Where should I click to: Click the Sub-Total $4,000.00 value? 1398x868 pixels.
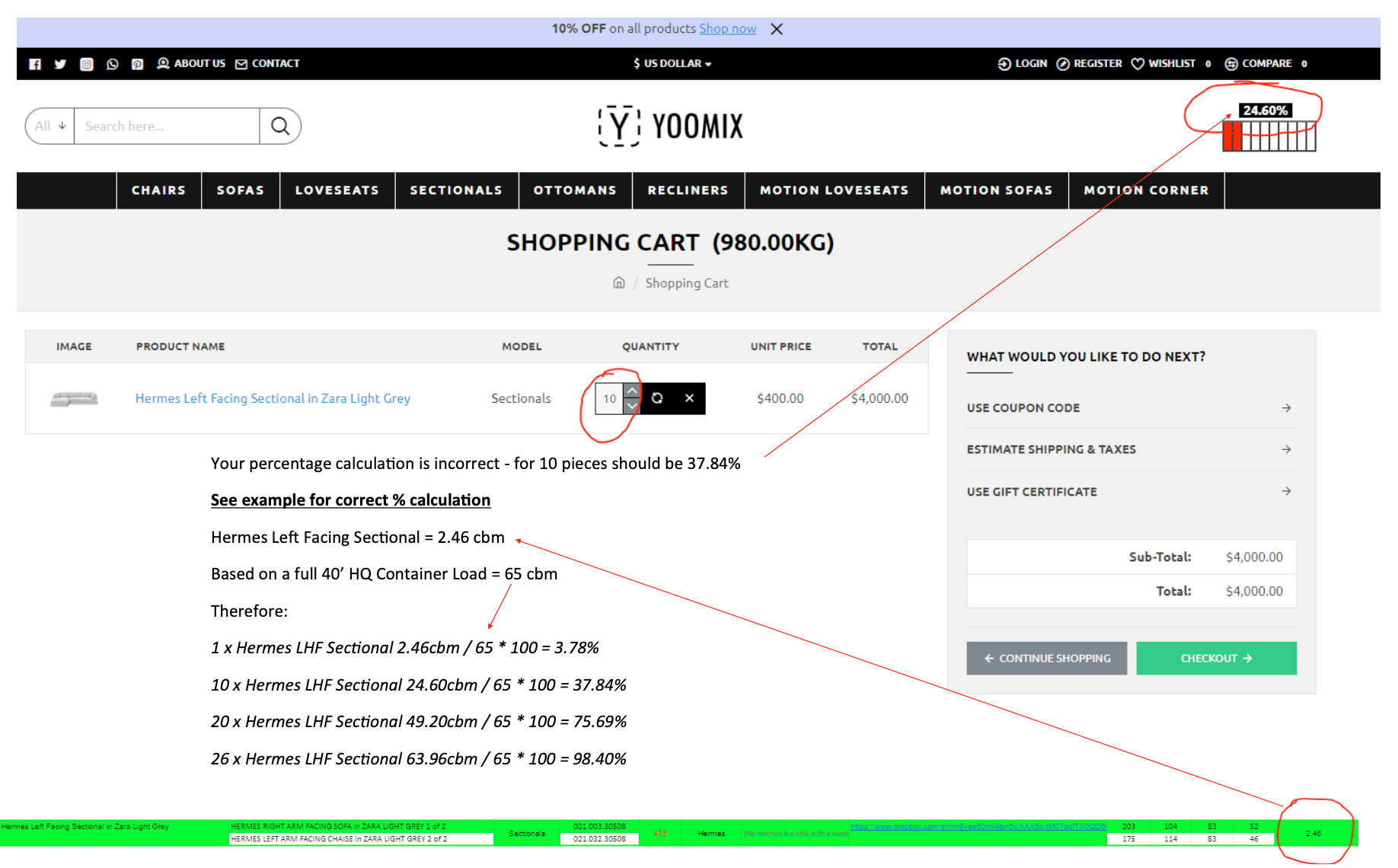[x=1254, y=557]
